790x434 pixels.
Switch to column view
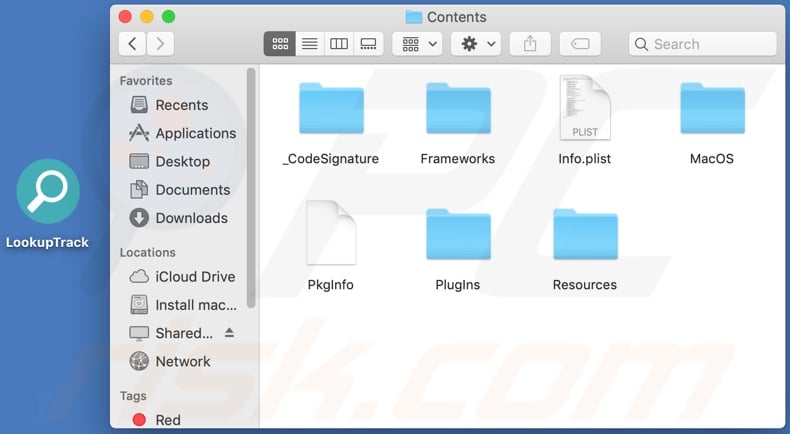(x=339, y=44)
